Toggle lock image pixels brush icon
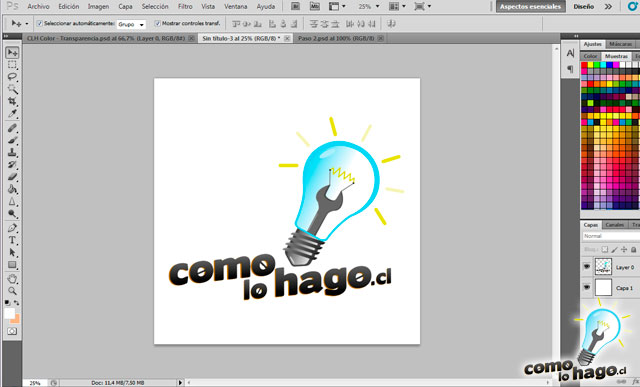The image size is (640, 387). click(x=614, y=249)
